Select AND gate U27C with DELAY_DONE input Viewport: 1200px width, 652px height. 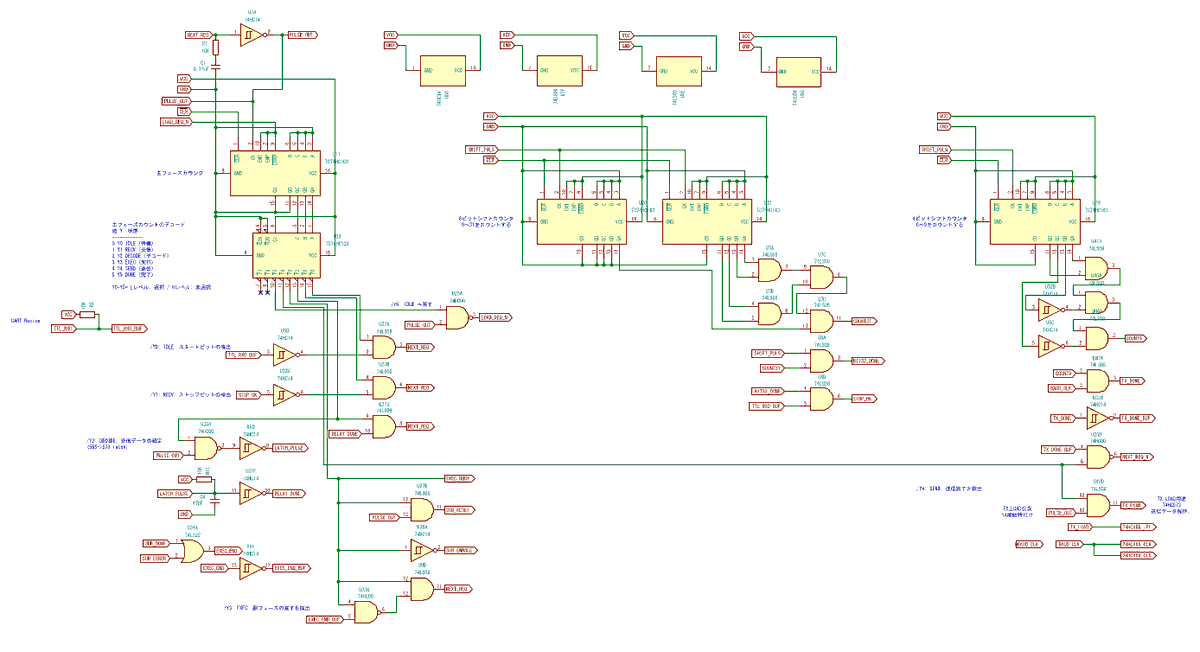[384, 426]
